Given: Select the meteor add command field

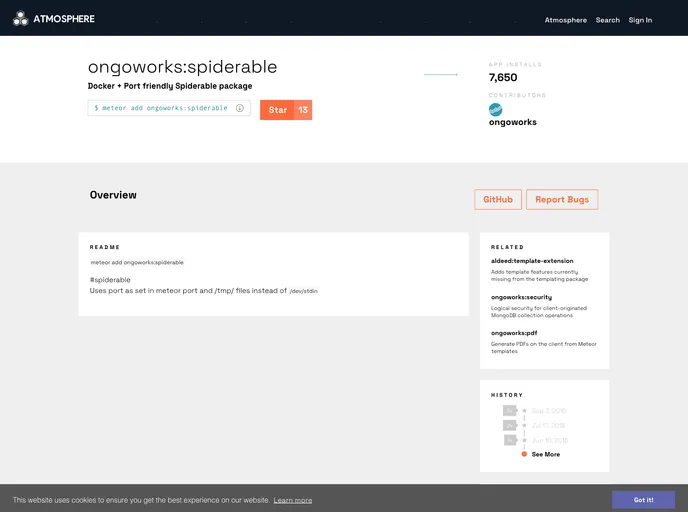Looking at the screenshot, I should pyautogui.click(x=169, y=108).
